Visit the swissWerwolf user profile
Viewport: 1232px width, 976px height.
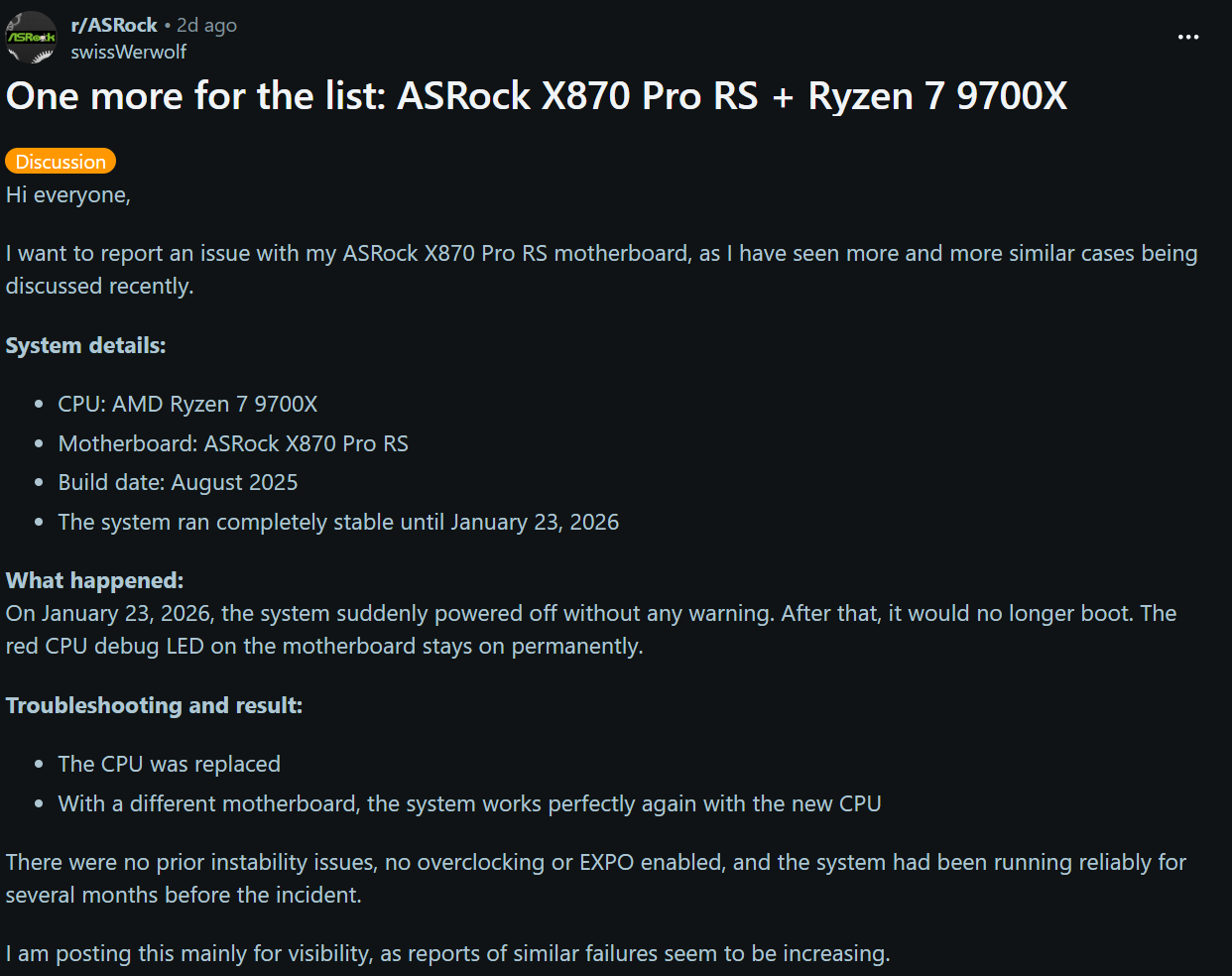(x=128, y=52)
